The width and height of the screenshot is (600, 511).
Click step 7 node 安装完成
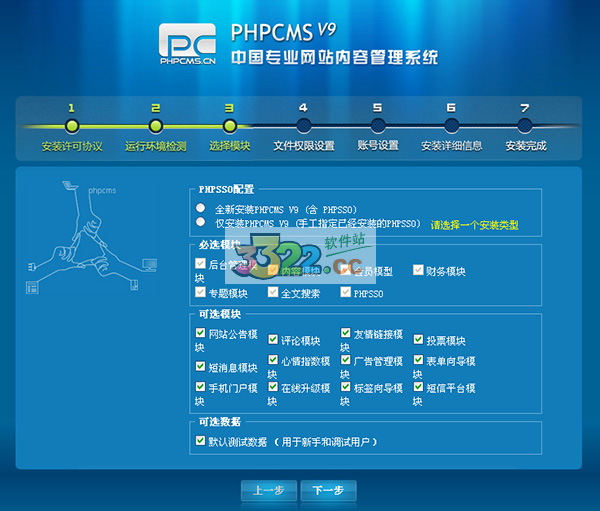pyautogui.click(x=525, y=126)
